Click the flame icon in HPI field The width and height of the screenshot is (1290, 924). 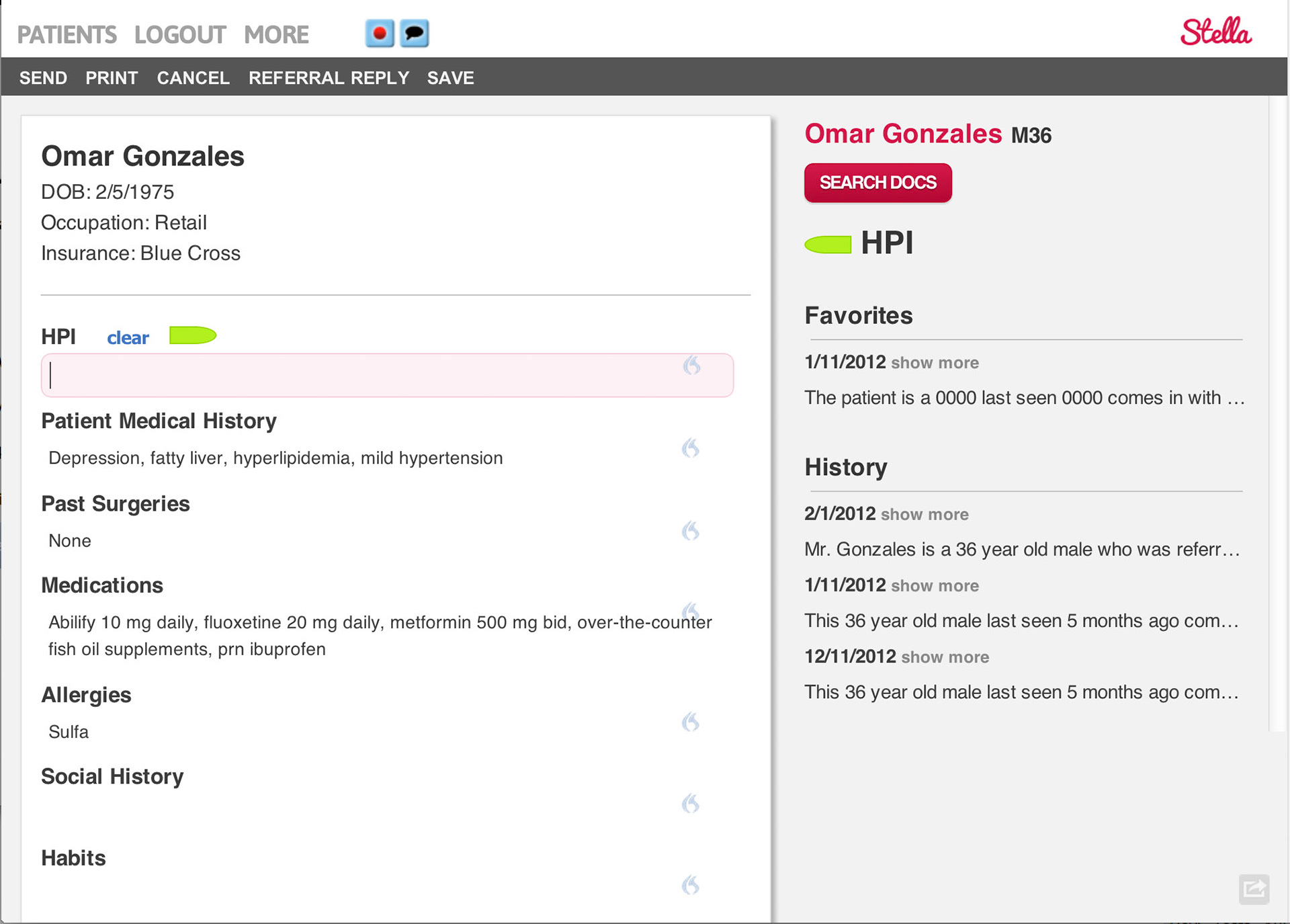692,366
